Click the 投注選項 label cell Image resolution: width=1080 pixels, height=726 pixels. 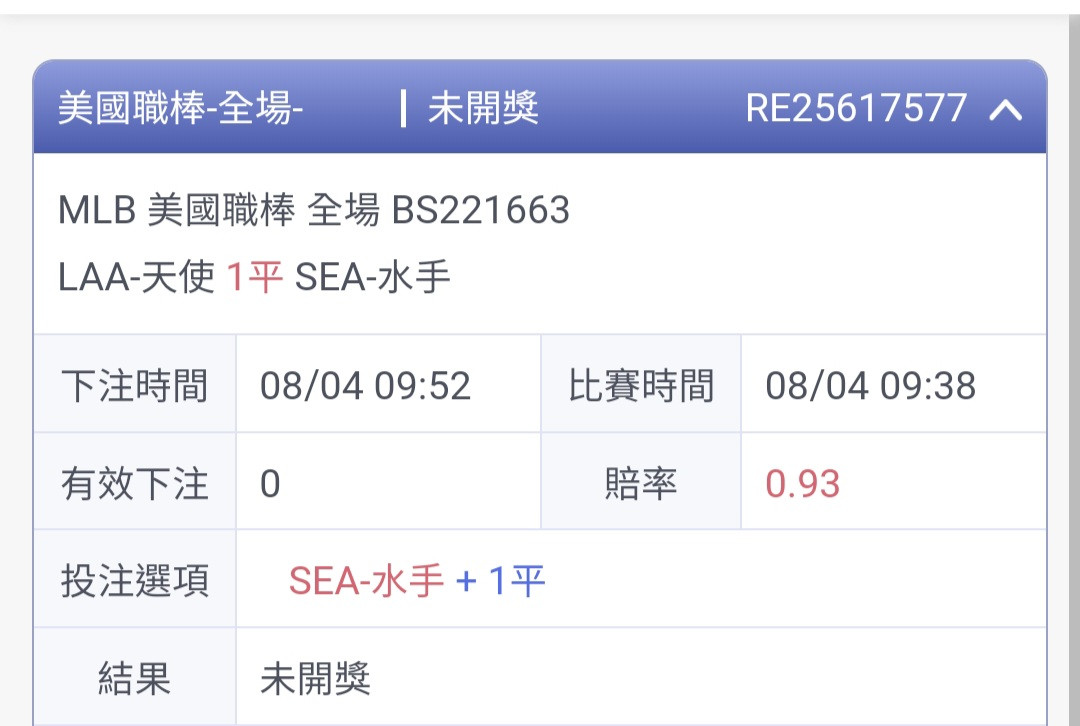[x=135, y=579]
